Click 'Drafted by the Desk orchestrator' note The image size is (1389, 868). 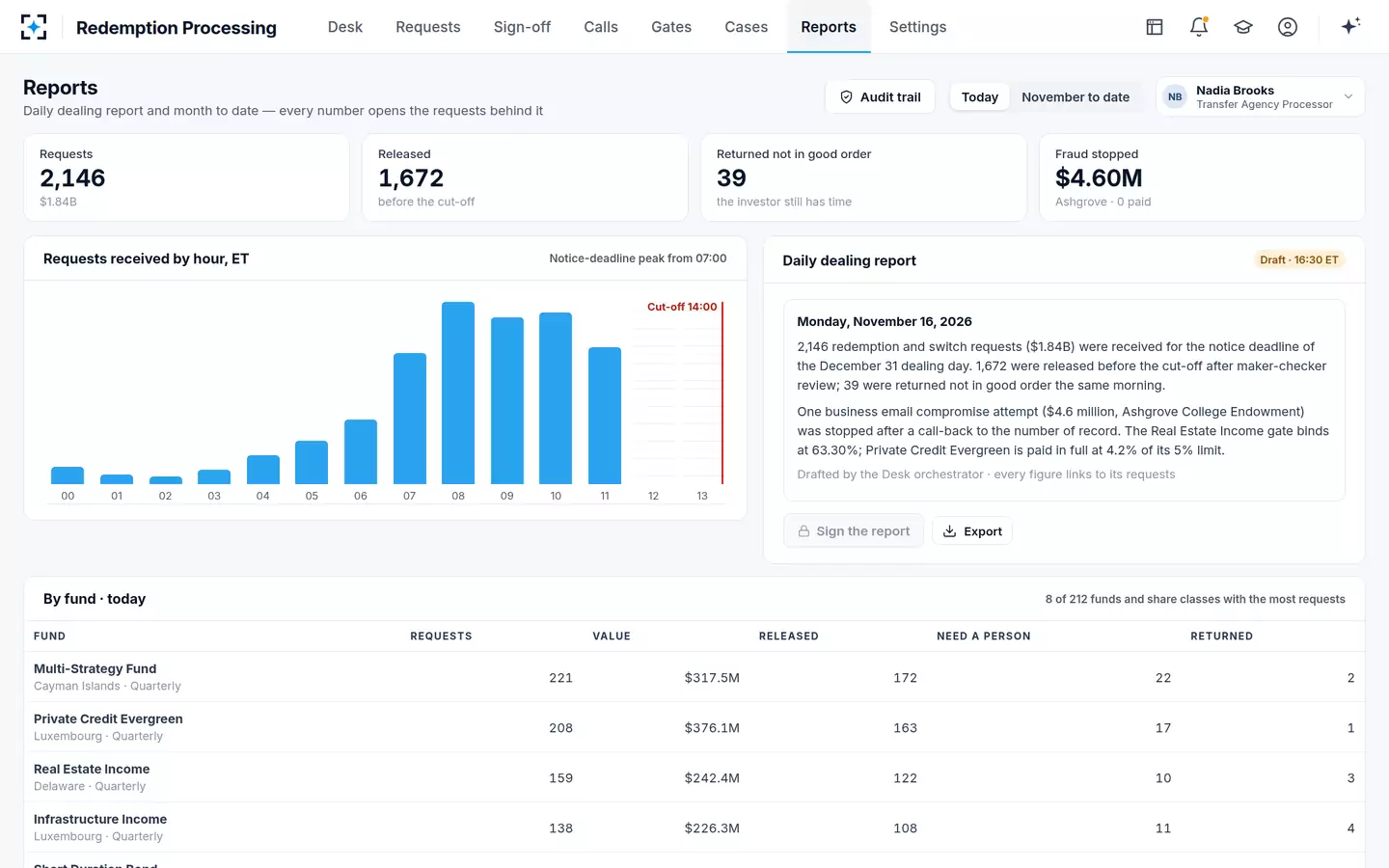coord(986,475)
